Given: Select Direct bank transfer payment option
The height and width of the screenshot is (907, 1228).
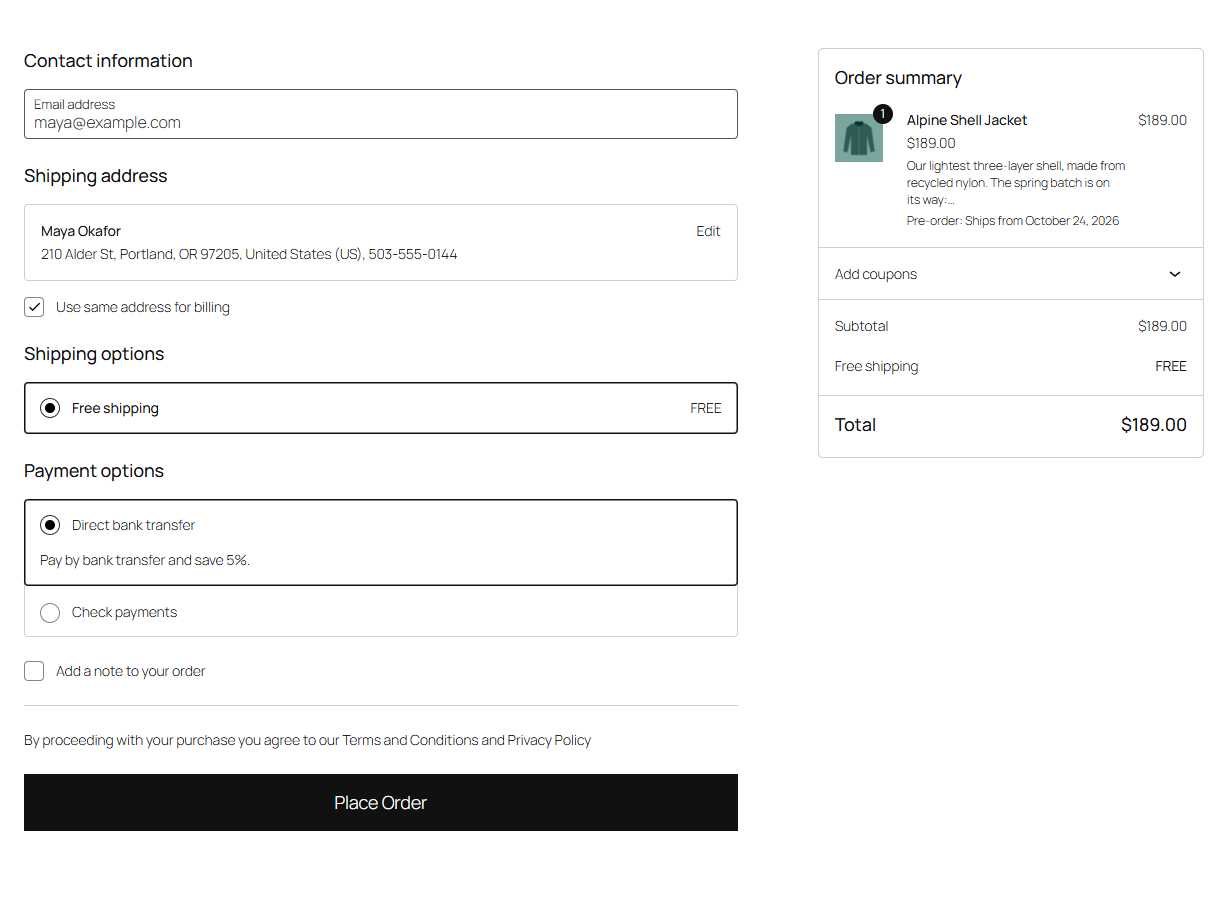Looking at the screenshot, I should pyautogui.click(x=50, y=525).
